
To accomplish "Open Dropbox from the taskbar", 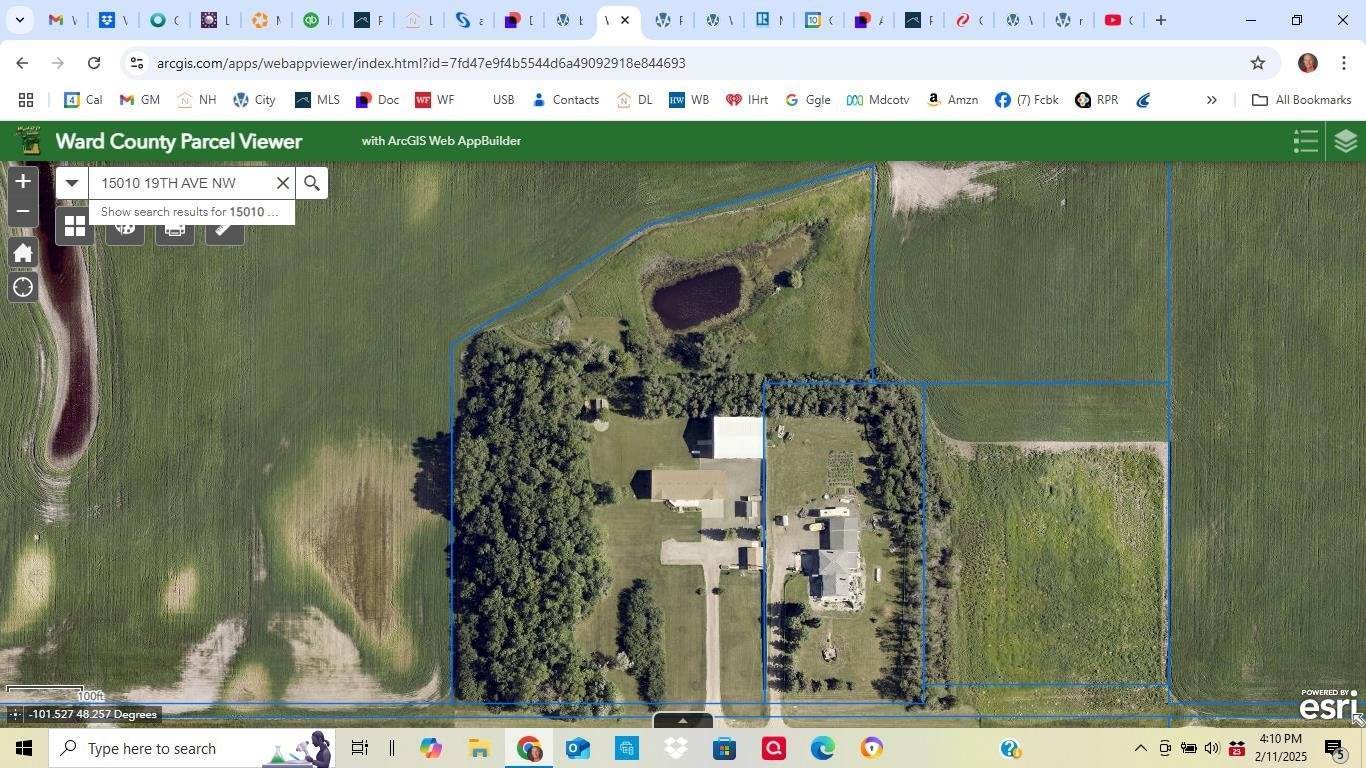I will (676, 748).
